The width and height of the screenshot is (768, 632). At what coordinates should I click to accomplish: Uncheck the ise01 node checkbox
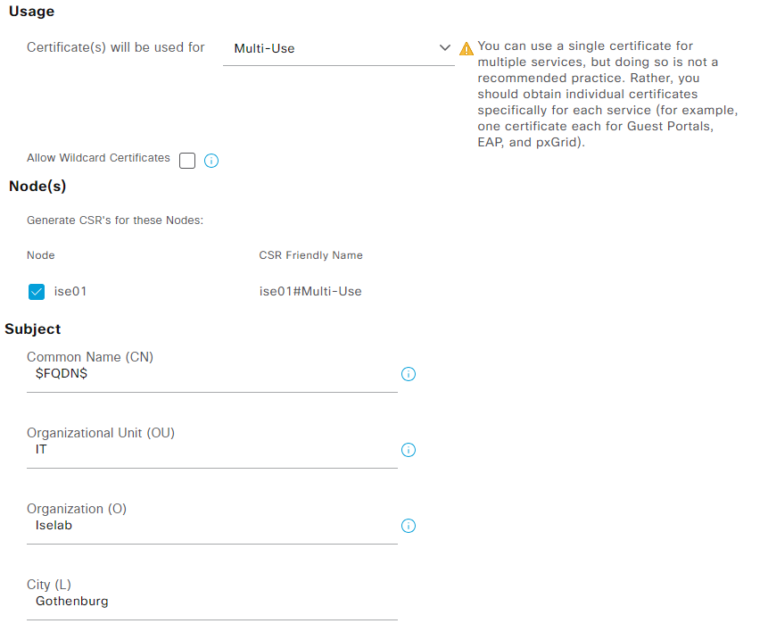pyautogui.click(x=37, y=291)
